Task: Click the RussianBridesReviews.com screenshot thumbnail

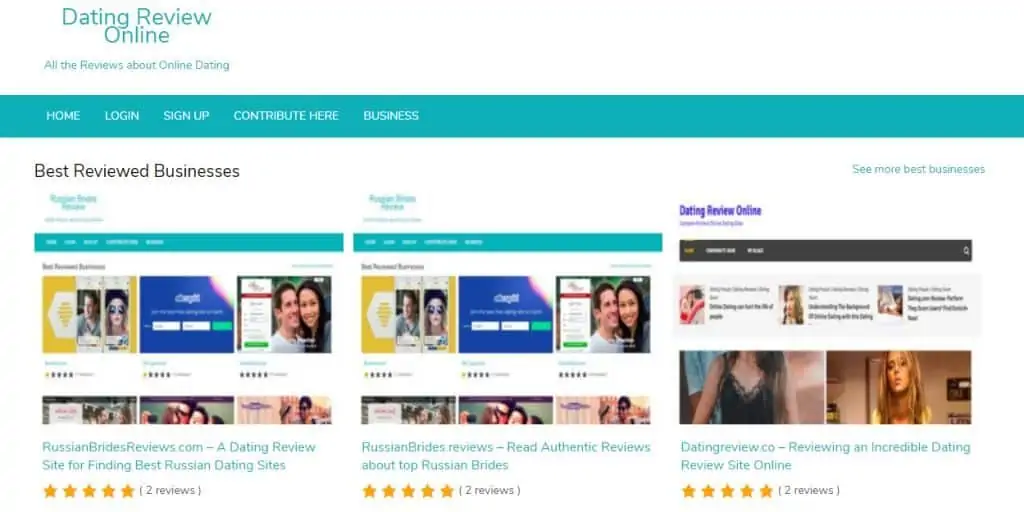Action: point(189,308)
